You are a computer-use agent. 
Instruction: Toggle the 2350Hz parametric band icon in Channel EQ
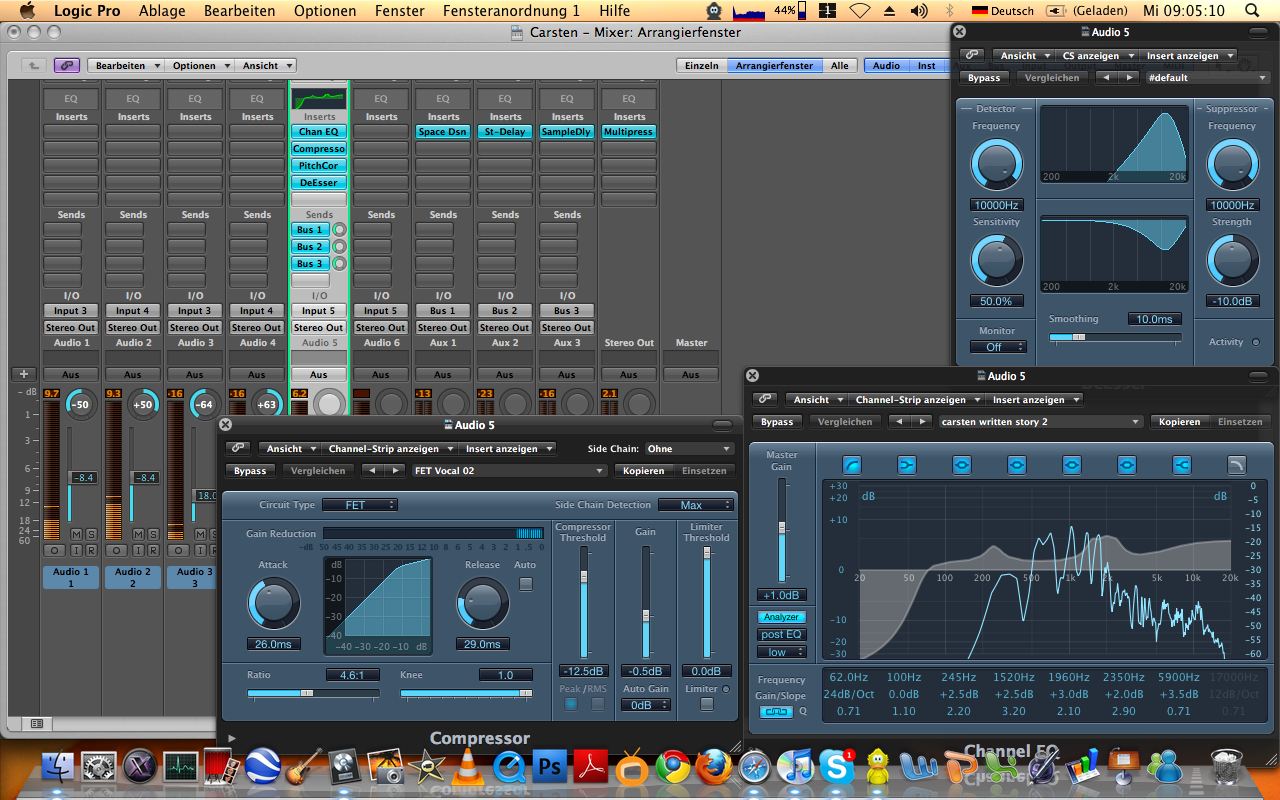click(x=1126, y=464)
